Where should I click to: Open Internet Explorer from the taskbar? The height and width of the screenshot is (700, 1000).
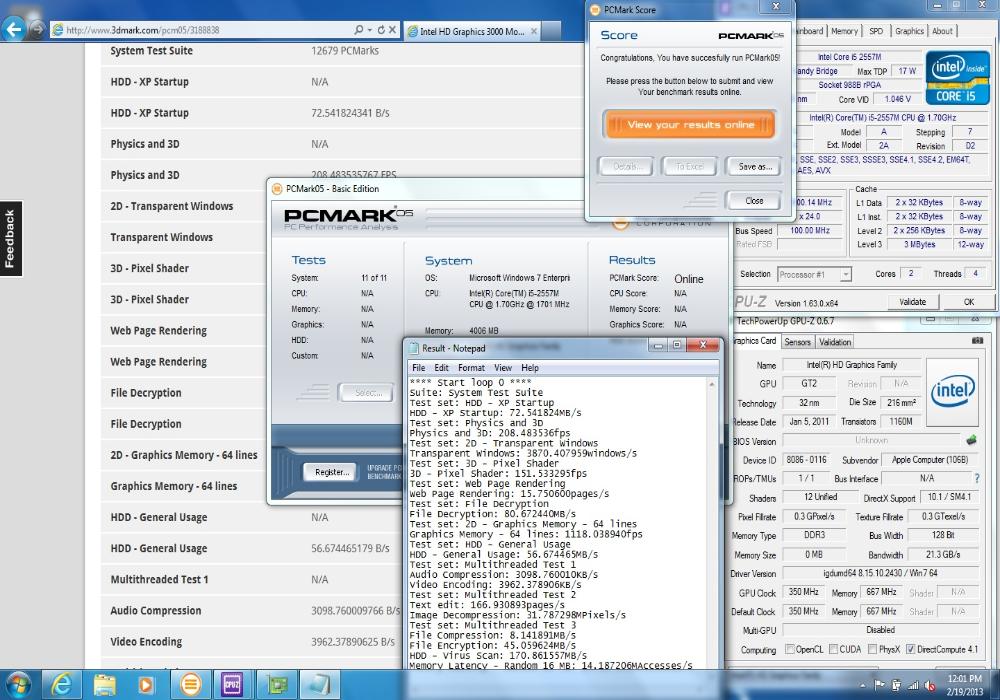pos(62,685)
